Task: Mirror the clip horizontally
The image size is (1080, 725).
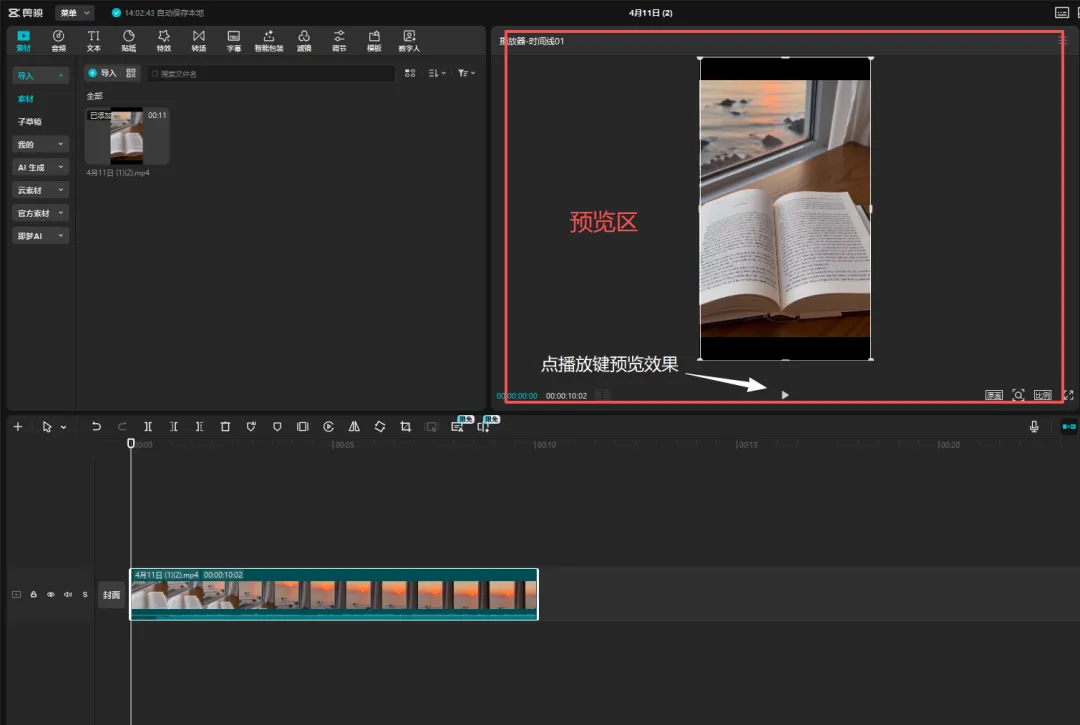Action: pos(354,427)
